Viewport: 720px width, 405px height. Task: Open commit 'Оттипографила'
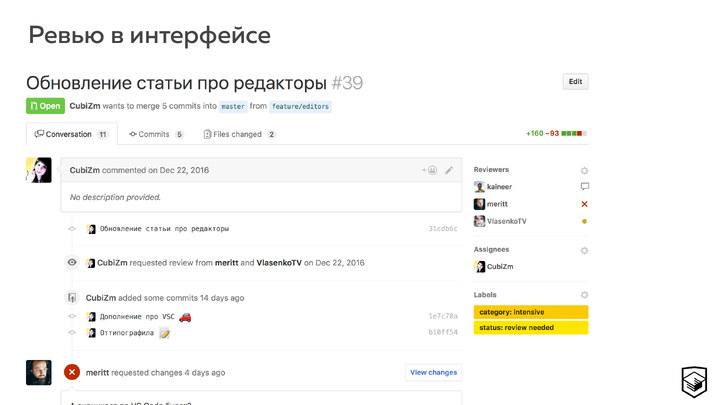[127, 333]
